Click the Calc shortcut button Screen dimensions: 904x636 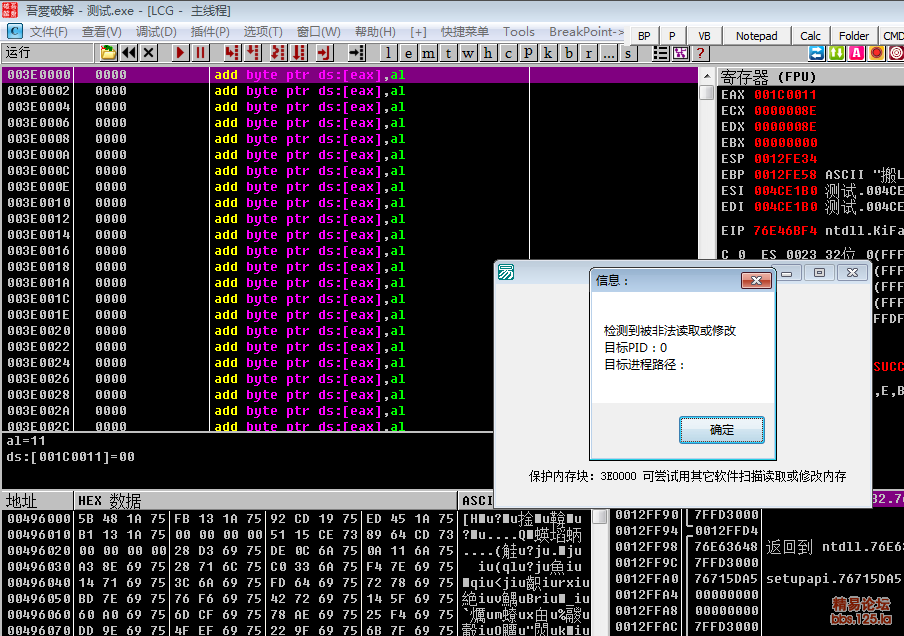[811, 36]
